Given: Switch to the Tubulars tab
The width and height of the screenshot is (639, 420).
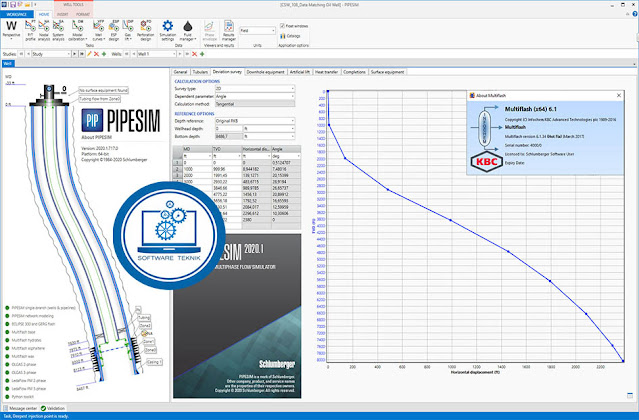Looking at the screenshot, I should [200, 72].
